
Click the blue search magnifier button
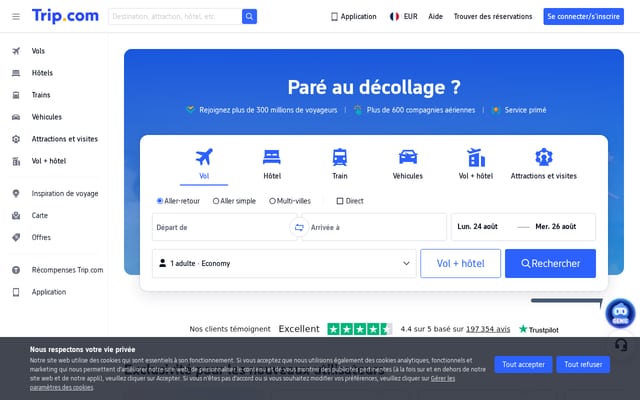tap(249, 17)
